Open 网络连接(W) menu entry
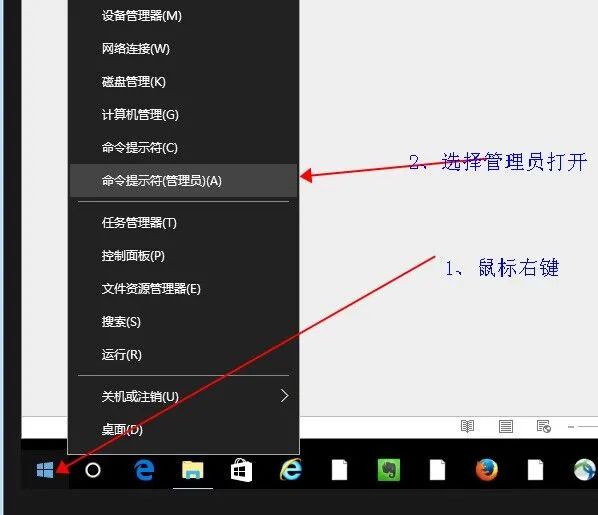598x515 pixels. [183, 49]
